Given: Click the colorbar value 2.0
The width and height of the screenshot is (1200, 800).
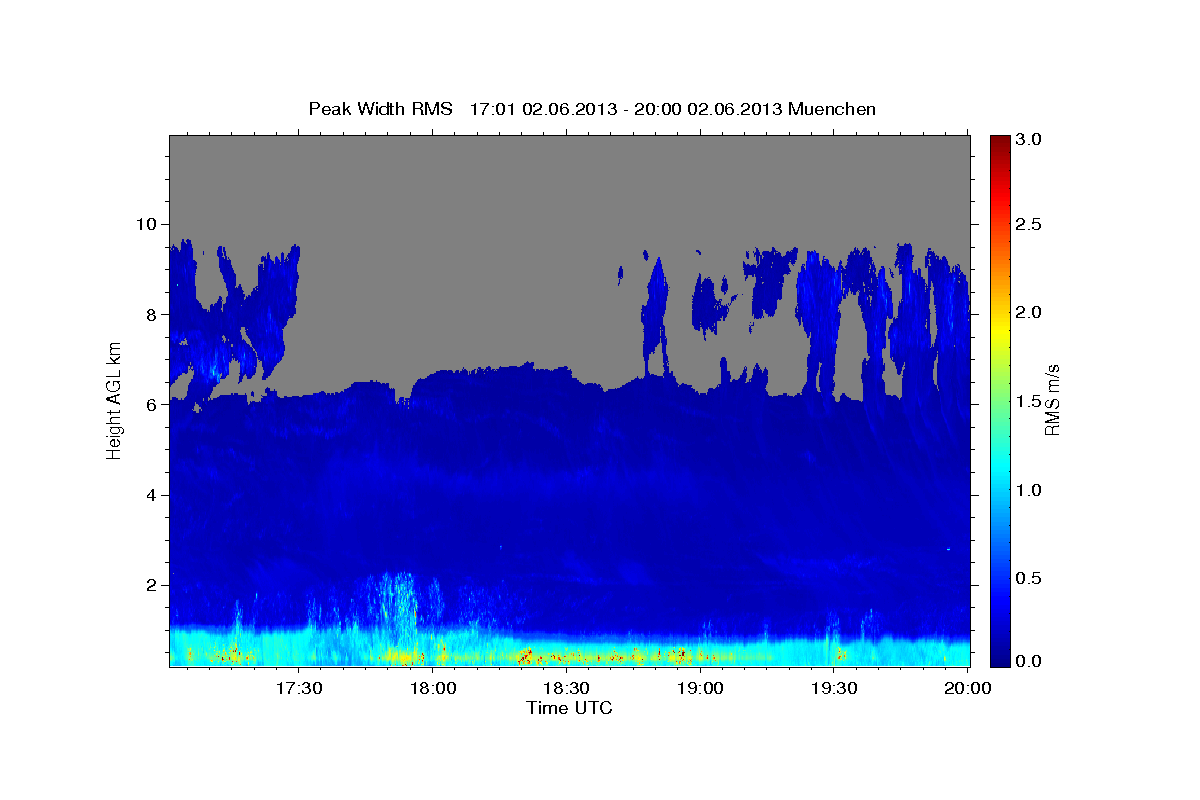Looking at the screenshot, I should pos(1029,313).
